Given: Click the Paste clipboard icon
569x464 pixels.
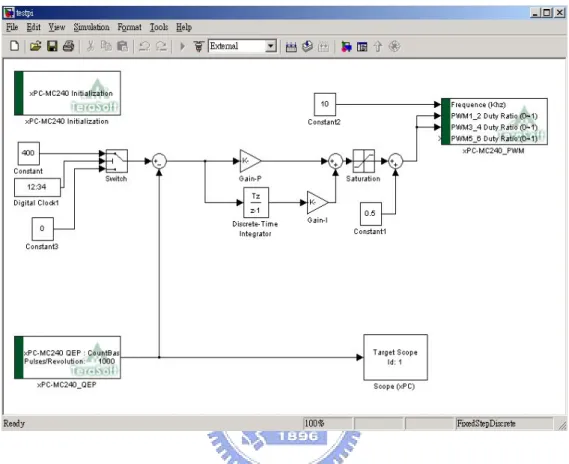Looking at the screenshot, I should pyautogui.click(x=122, y=46).
